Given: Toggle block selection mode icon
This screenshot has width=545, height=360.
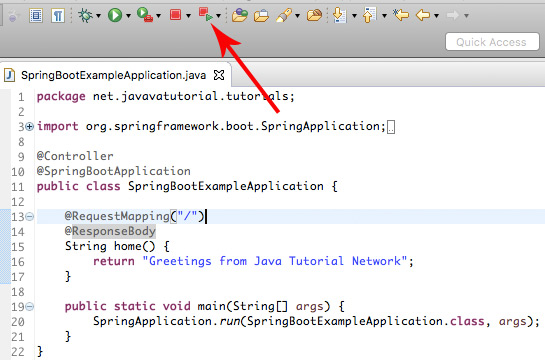Looking at the screenshot, I should tap(36, 16).
